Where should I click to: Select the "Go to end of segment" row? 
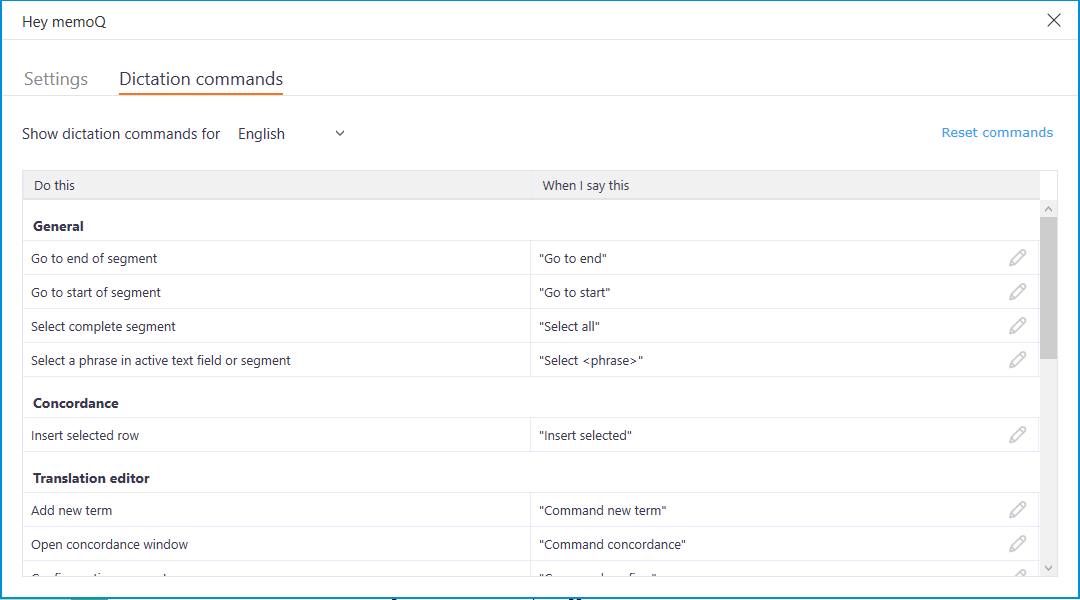coord(94,258)
